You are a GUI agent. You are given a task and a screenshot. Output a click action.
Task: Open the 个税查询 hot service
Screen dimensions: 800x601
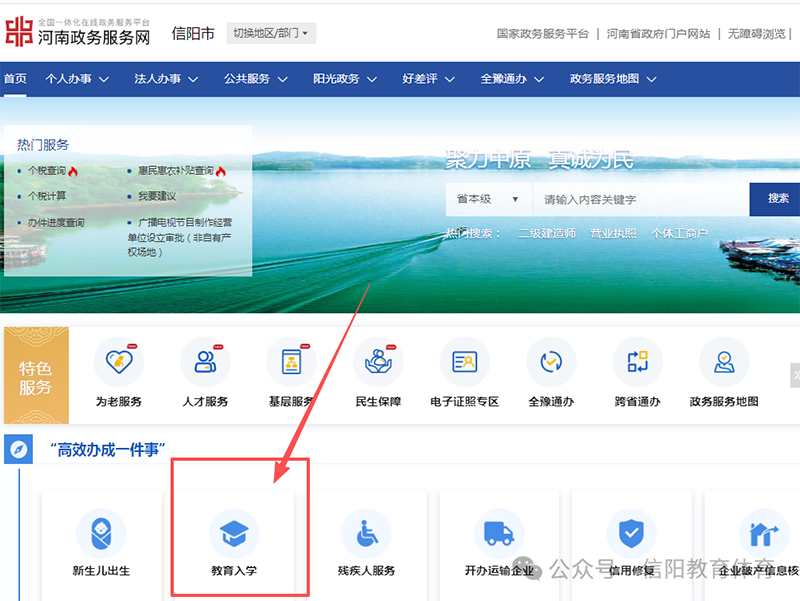(x=47, y=170)
